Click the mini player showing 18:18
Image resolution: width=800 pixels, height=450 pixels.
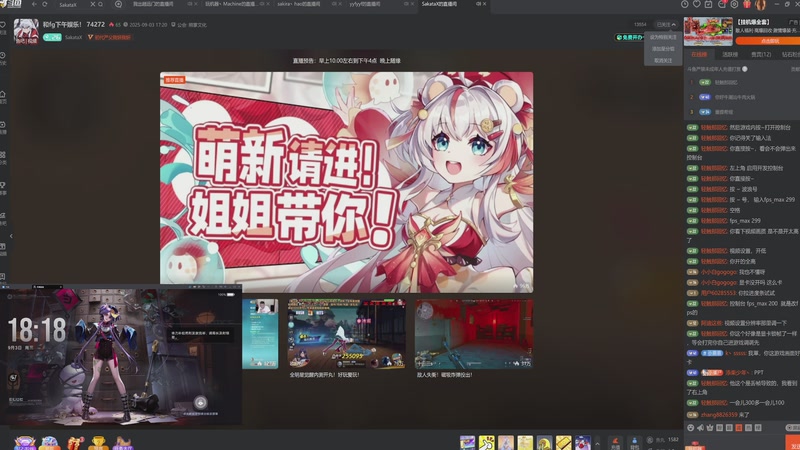(x=121, y=356)
